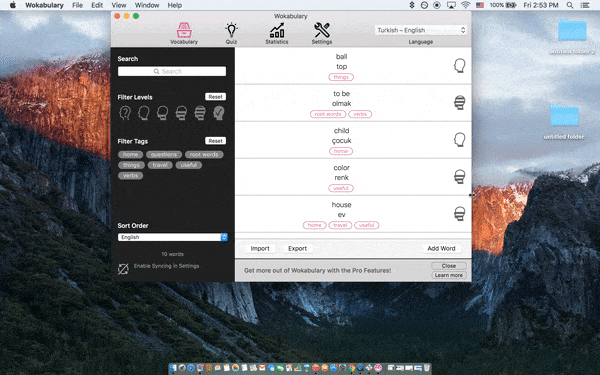Click into the Search field
The width and height of the screenshot is (600, 375).
[172, 71]
